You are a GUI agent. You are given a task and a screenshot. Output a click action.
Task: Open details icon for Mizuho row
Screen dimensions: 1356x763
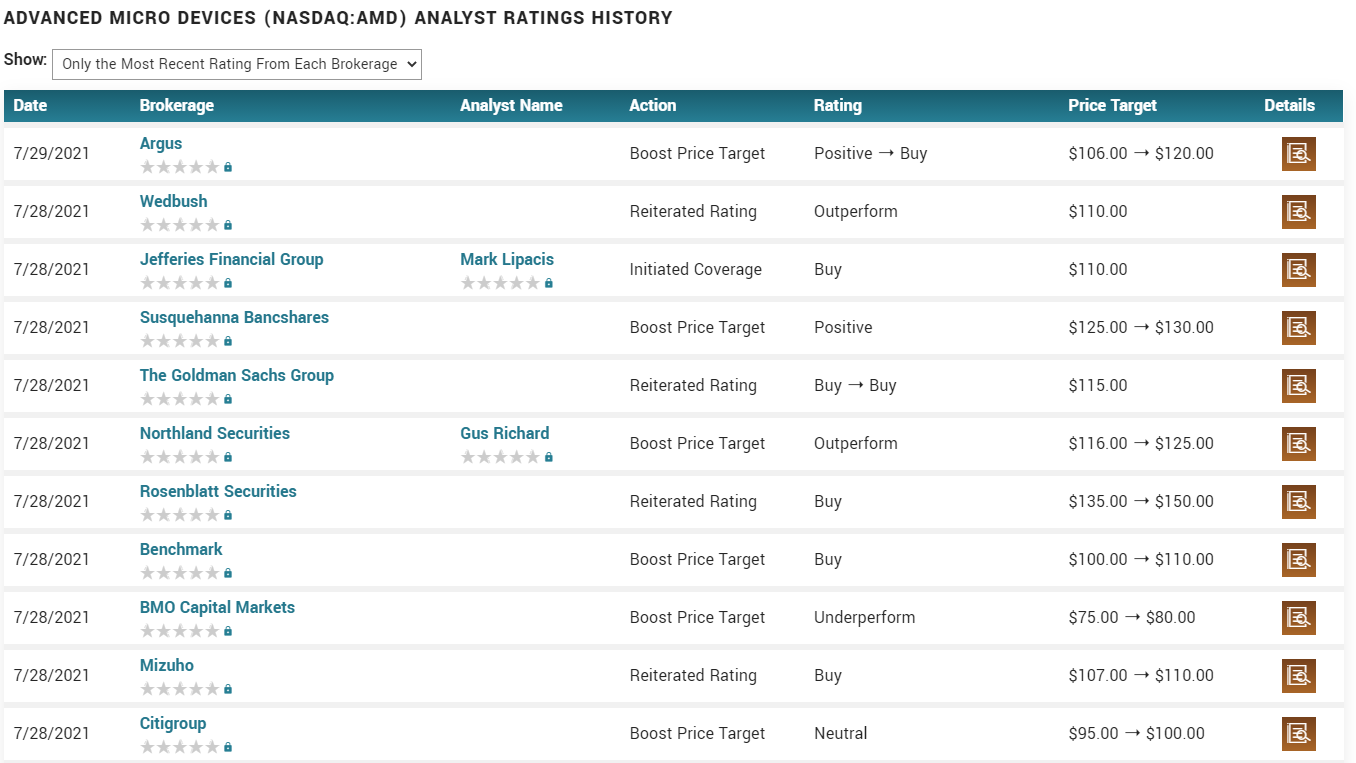(x=1299, y=676)
